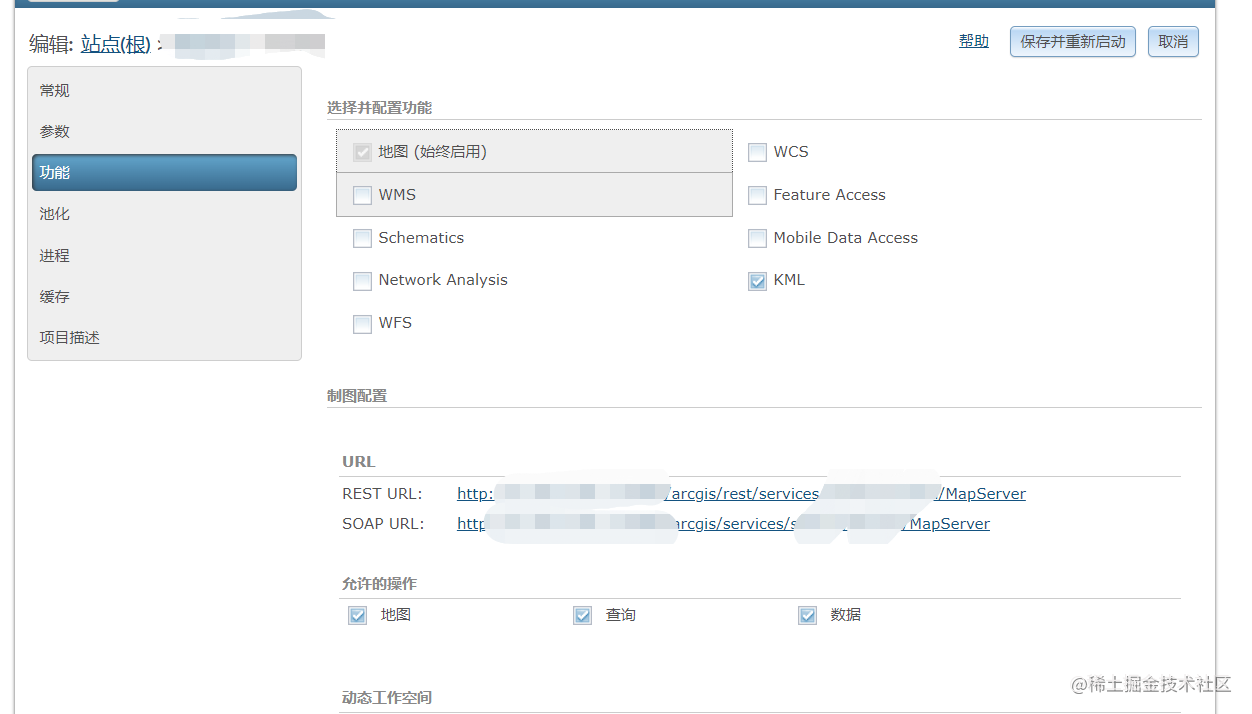Uncheck 查询 under 允许的操作

[582, 615]
